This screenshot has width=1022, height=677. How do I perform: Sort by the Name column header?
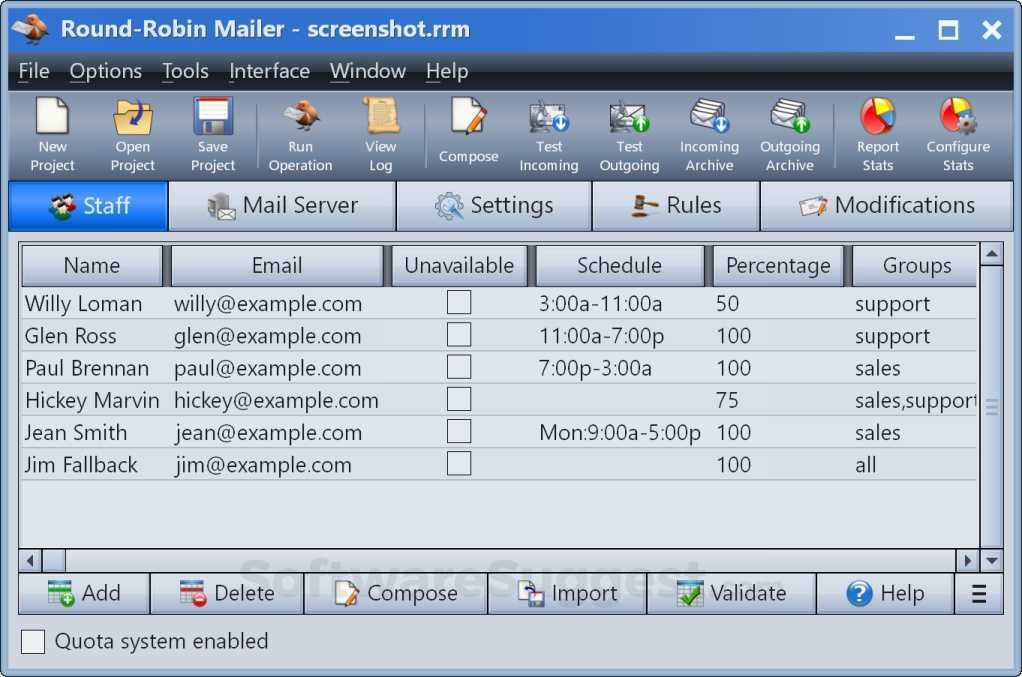[x=92, y=266]
